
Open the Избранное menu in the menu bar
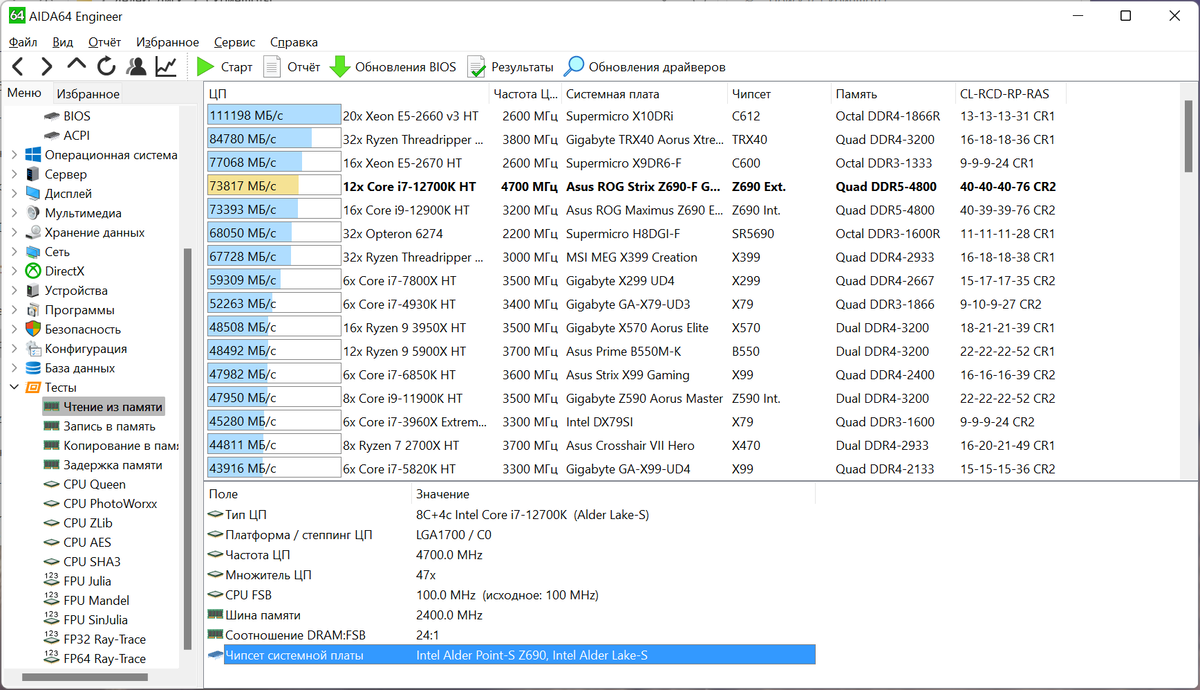[167, 42]
